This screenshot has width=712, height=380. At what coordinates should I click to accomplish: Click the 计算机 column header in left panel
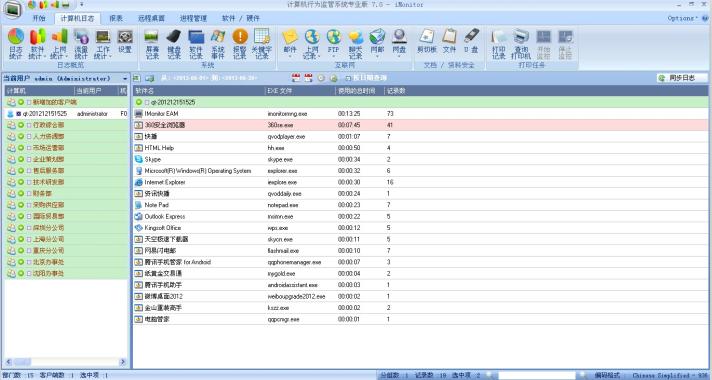pyautogui.click(x=40, y=91)
